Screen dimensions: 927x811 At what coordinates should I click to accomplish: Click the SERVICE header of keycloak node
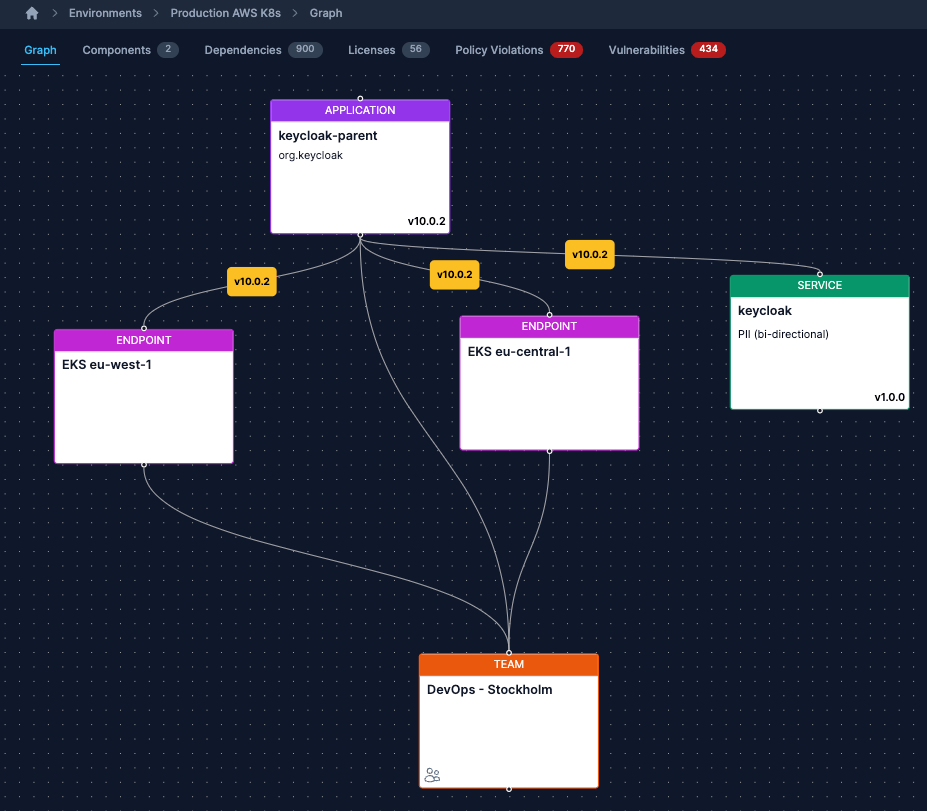[819, 286]
